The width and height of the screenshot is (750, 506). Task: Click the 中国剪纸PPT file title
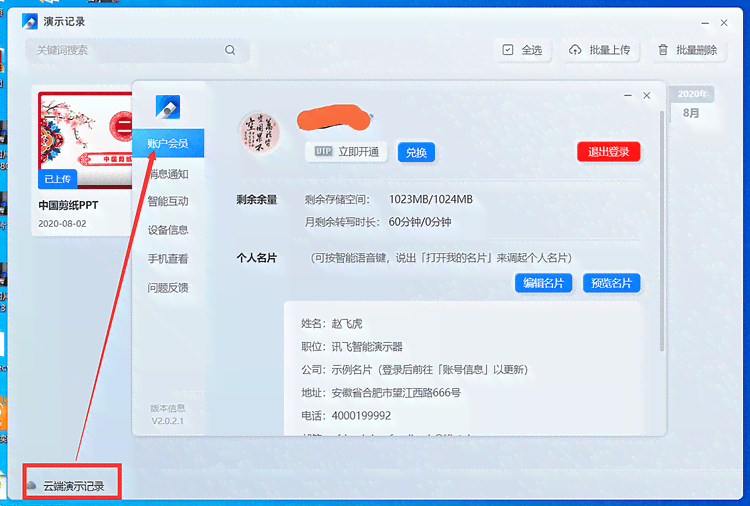pos(68,205)
